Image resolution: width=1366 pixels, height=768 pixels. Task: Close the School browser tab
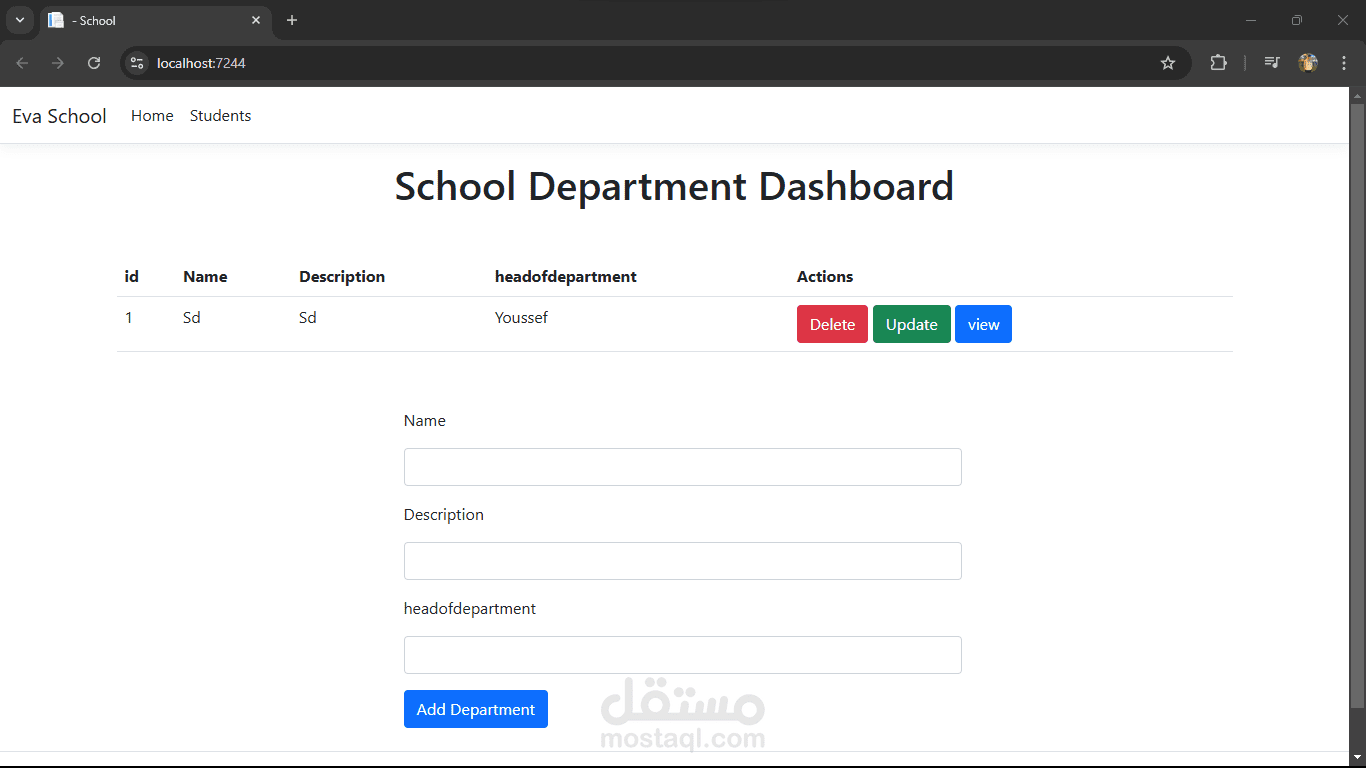256,20
